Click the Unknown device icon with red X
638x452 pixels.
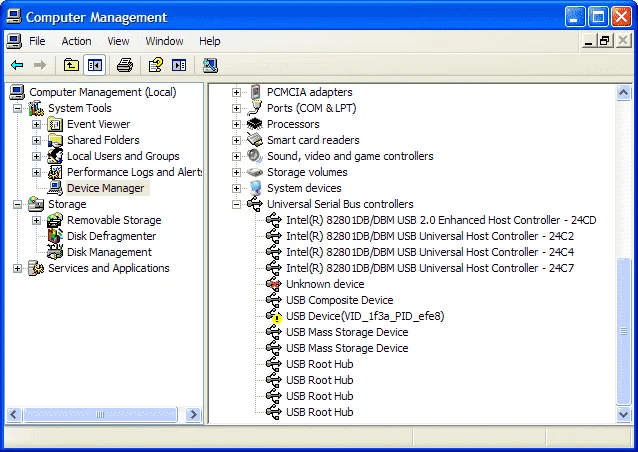coord(274,284)
